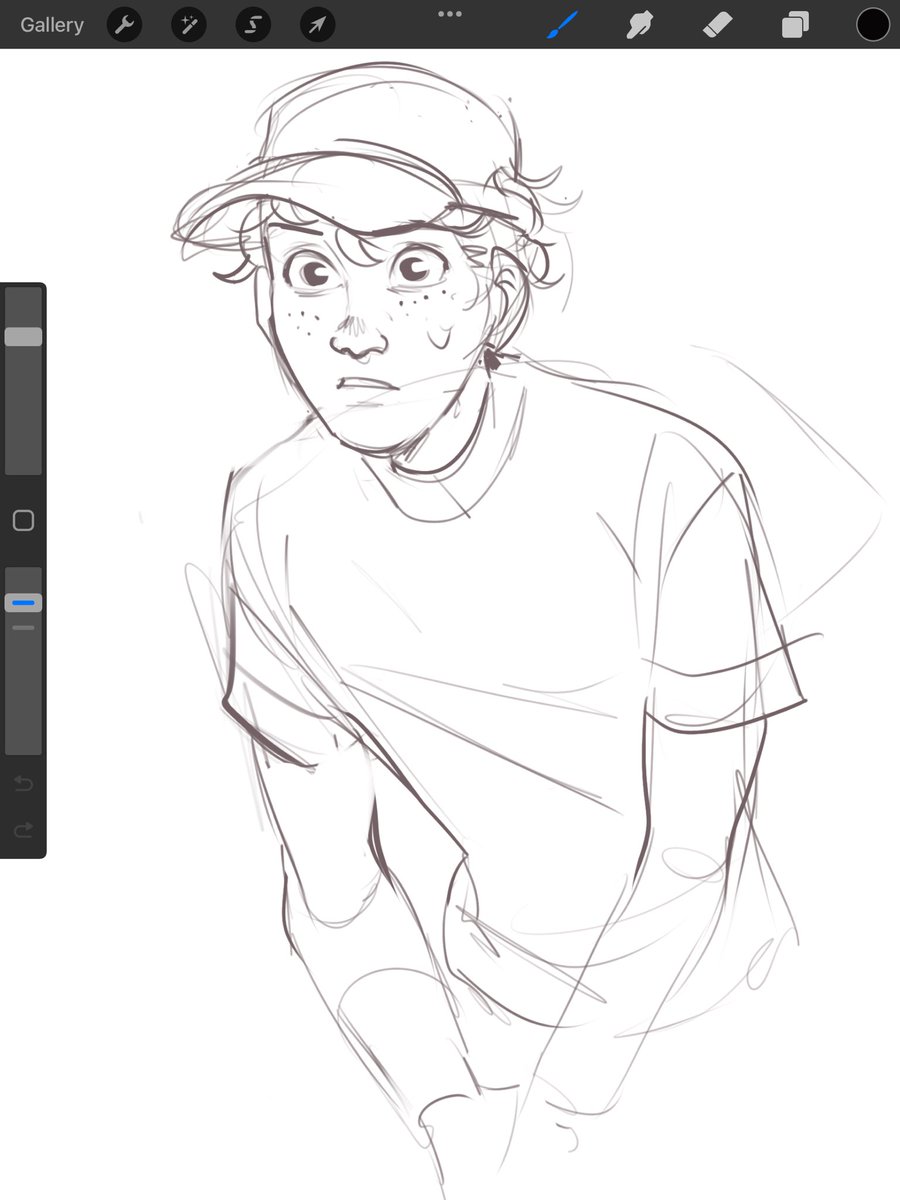
Task: Undo the last stroke
Action: coord(23,784)
